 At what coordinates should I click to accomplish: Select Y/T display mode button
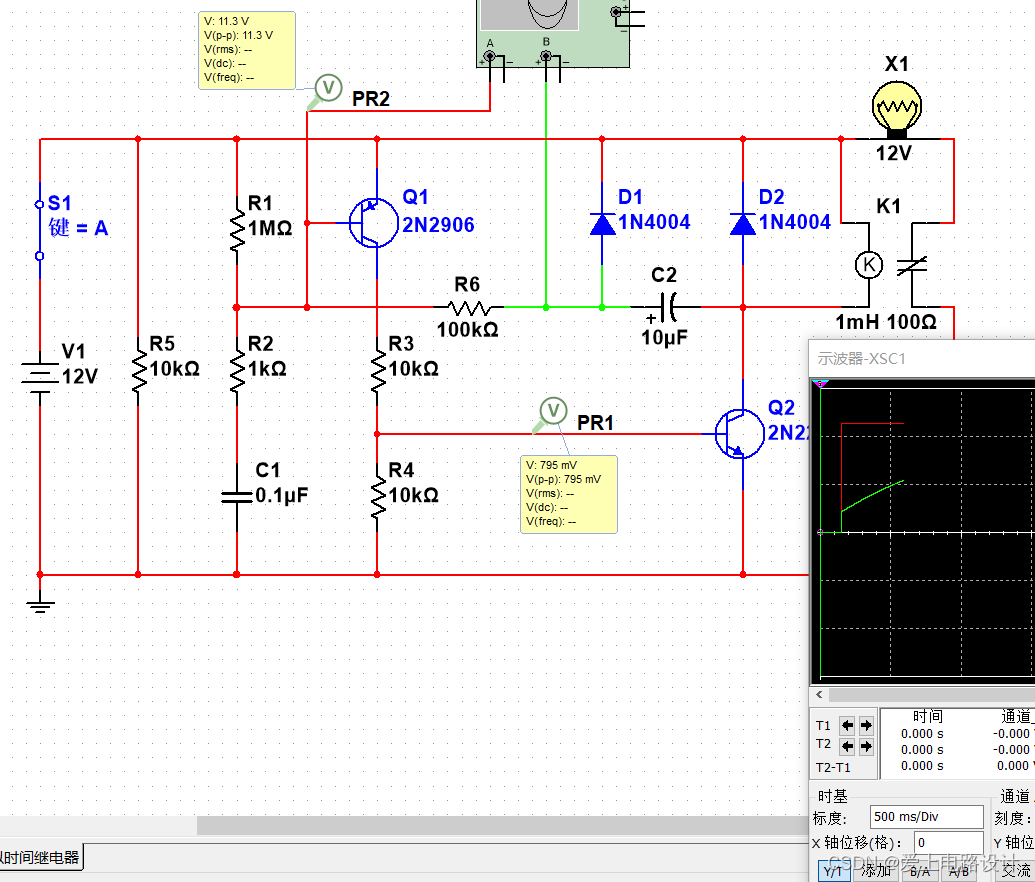(834, 871)
